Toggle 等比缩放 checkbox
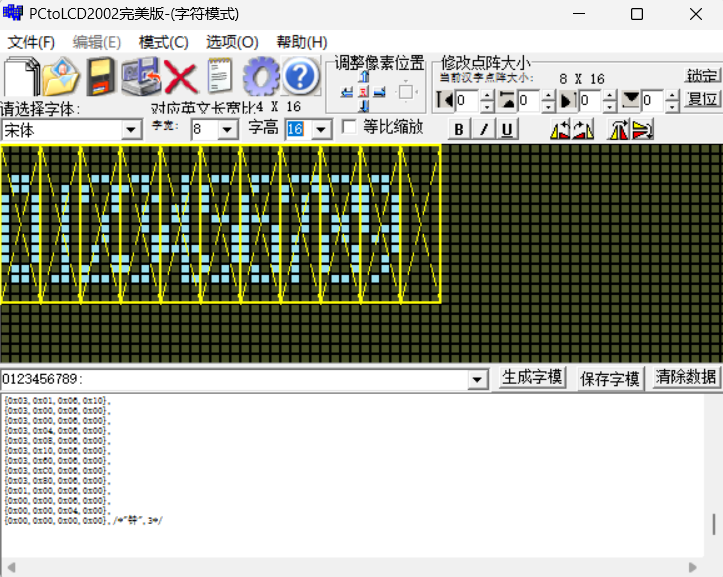723x577 pixels. point(349,127)
